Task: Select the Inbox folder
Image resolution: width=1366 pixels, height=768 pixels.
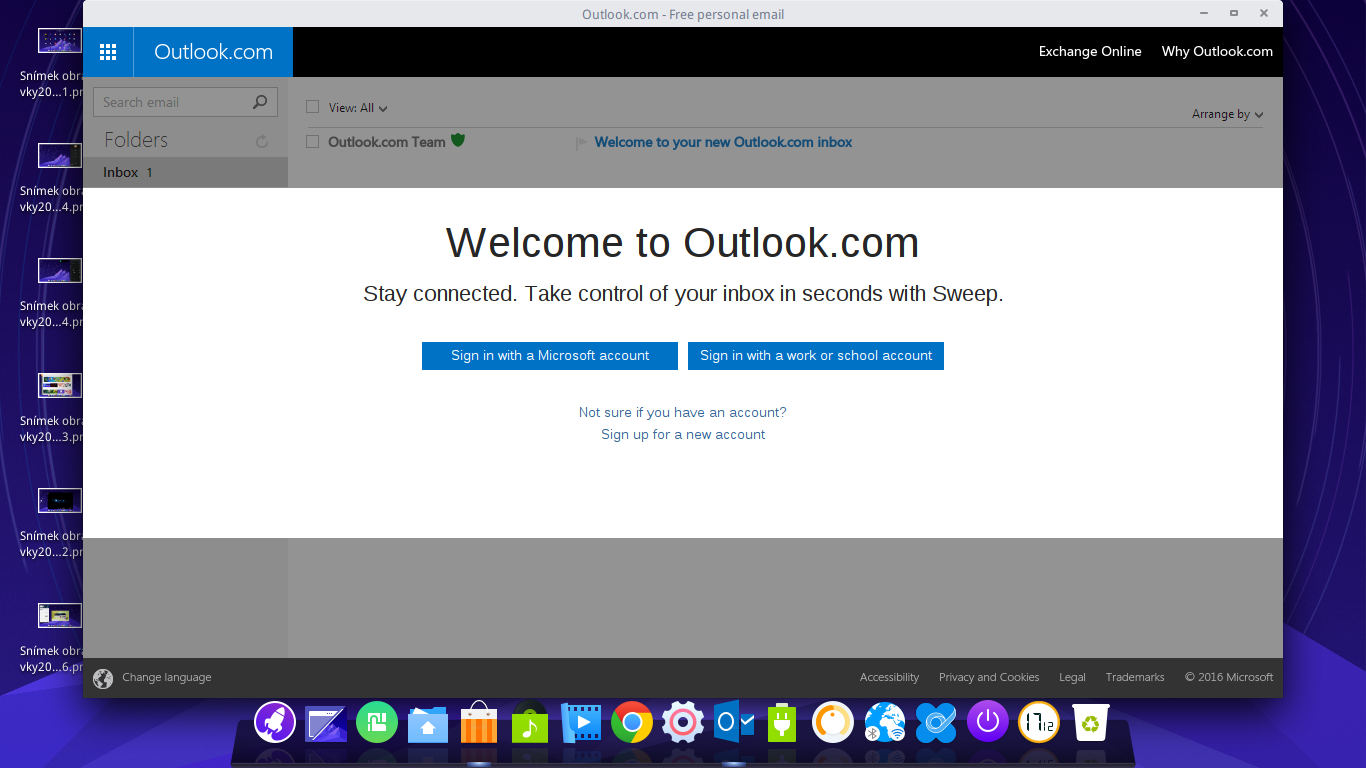Action: (x=186, y=172)
